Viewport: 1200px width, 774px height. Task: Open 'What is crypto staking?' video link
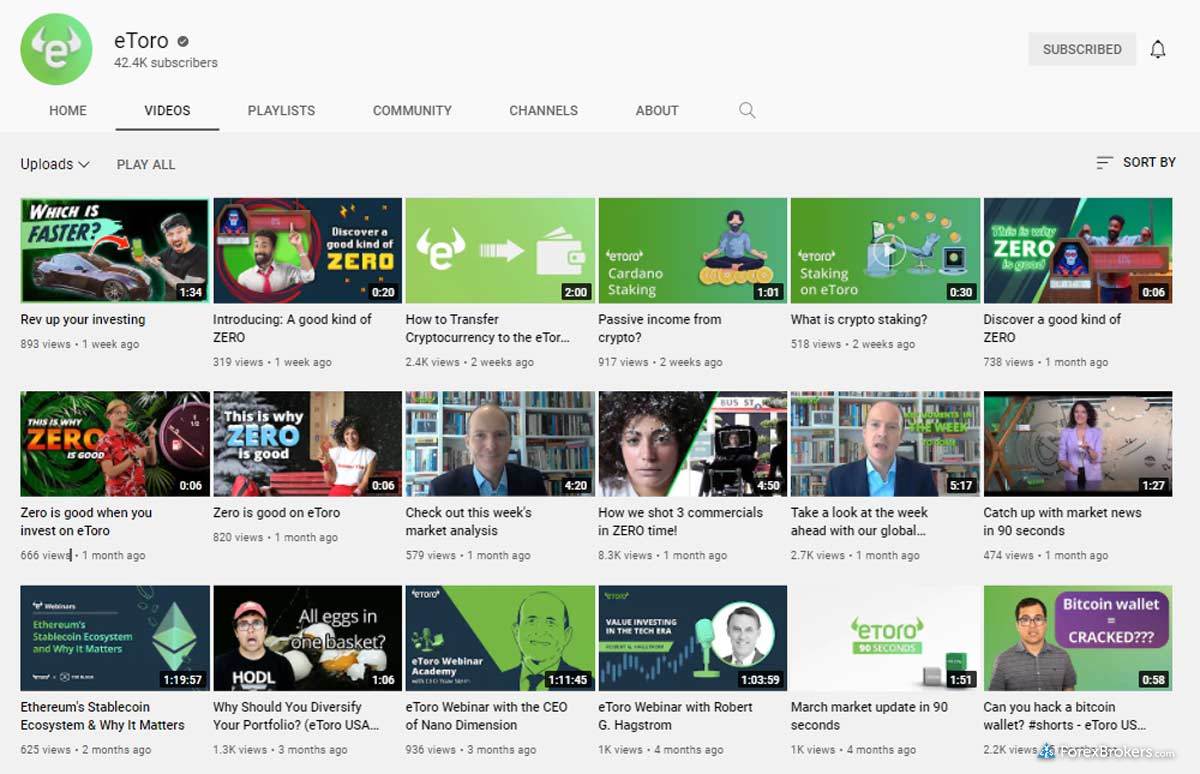click(858, 320)
